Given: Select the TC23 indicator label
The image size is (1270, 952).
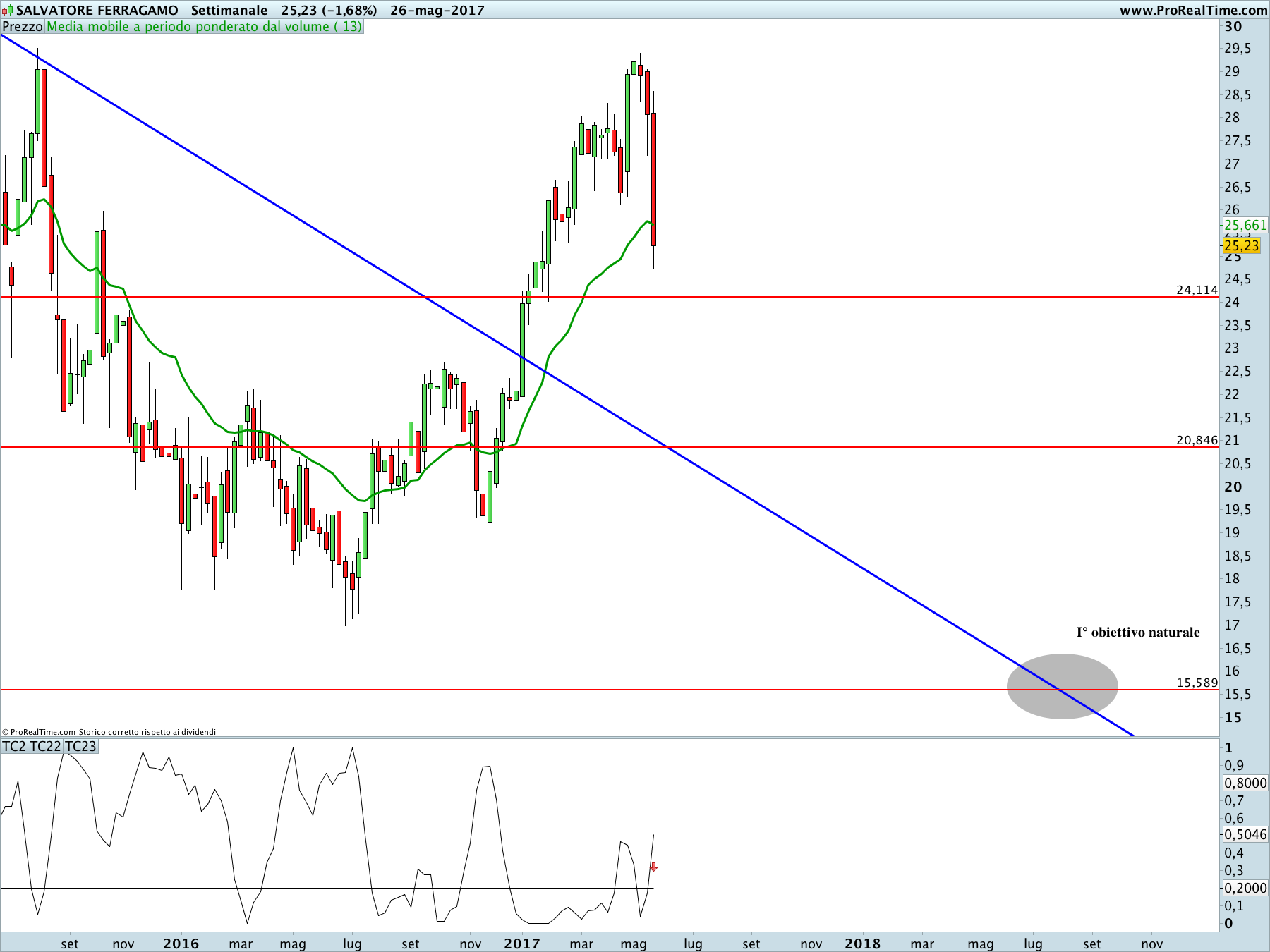Looking at the screenshot, I should (x=80, y=746).
